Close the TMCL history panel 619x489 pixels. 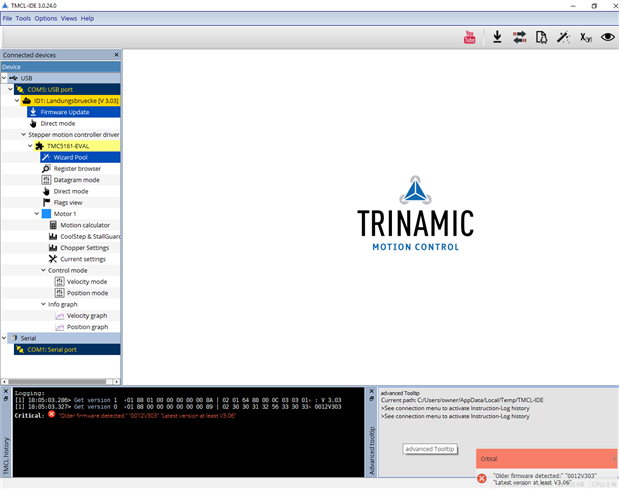click(6, 391)
